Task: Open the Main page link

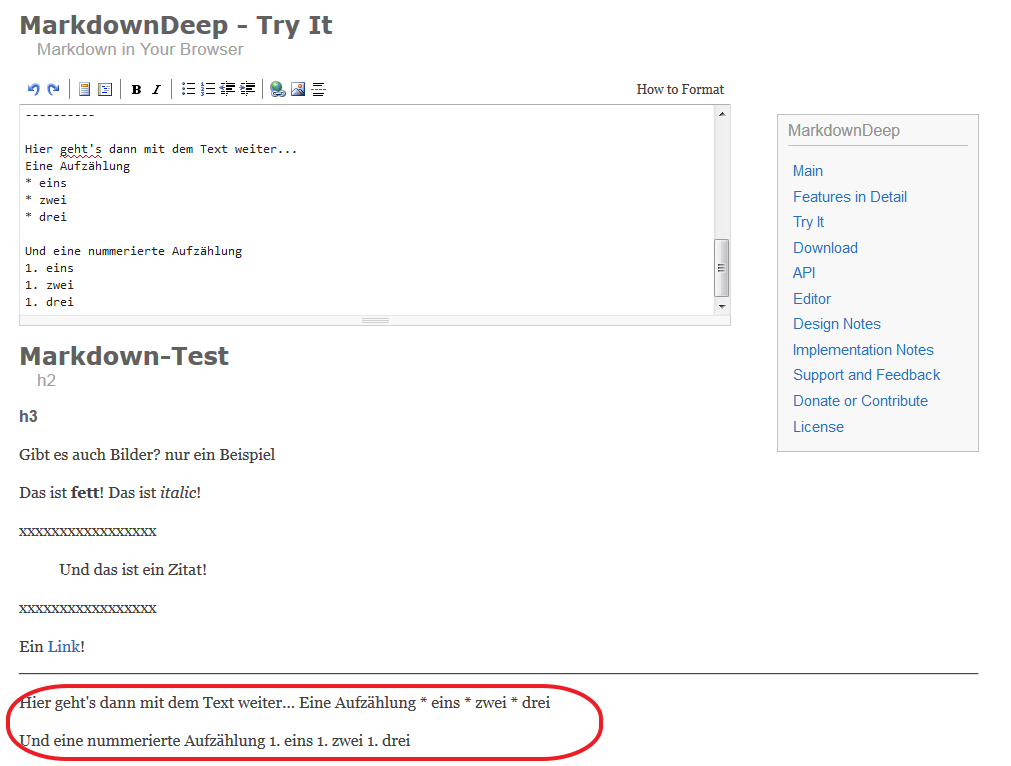Action: point(807,171)
